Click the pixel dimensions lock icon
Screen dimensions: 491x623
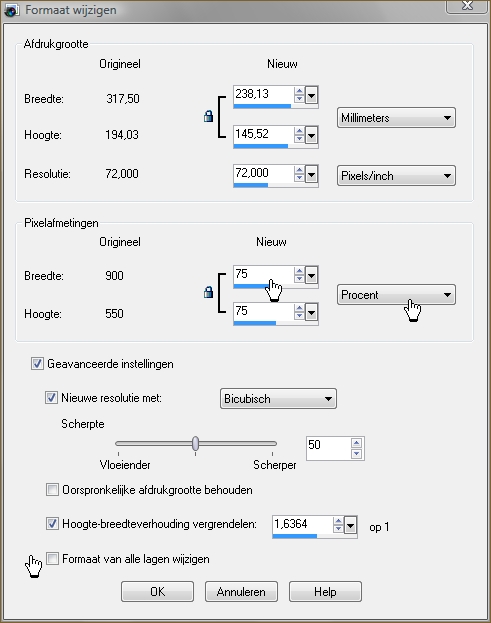coord(208,292)
